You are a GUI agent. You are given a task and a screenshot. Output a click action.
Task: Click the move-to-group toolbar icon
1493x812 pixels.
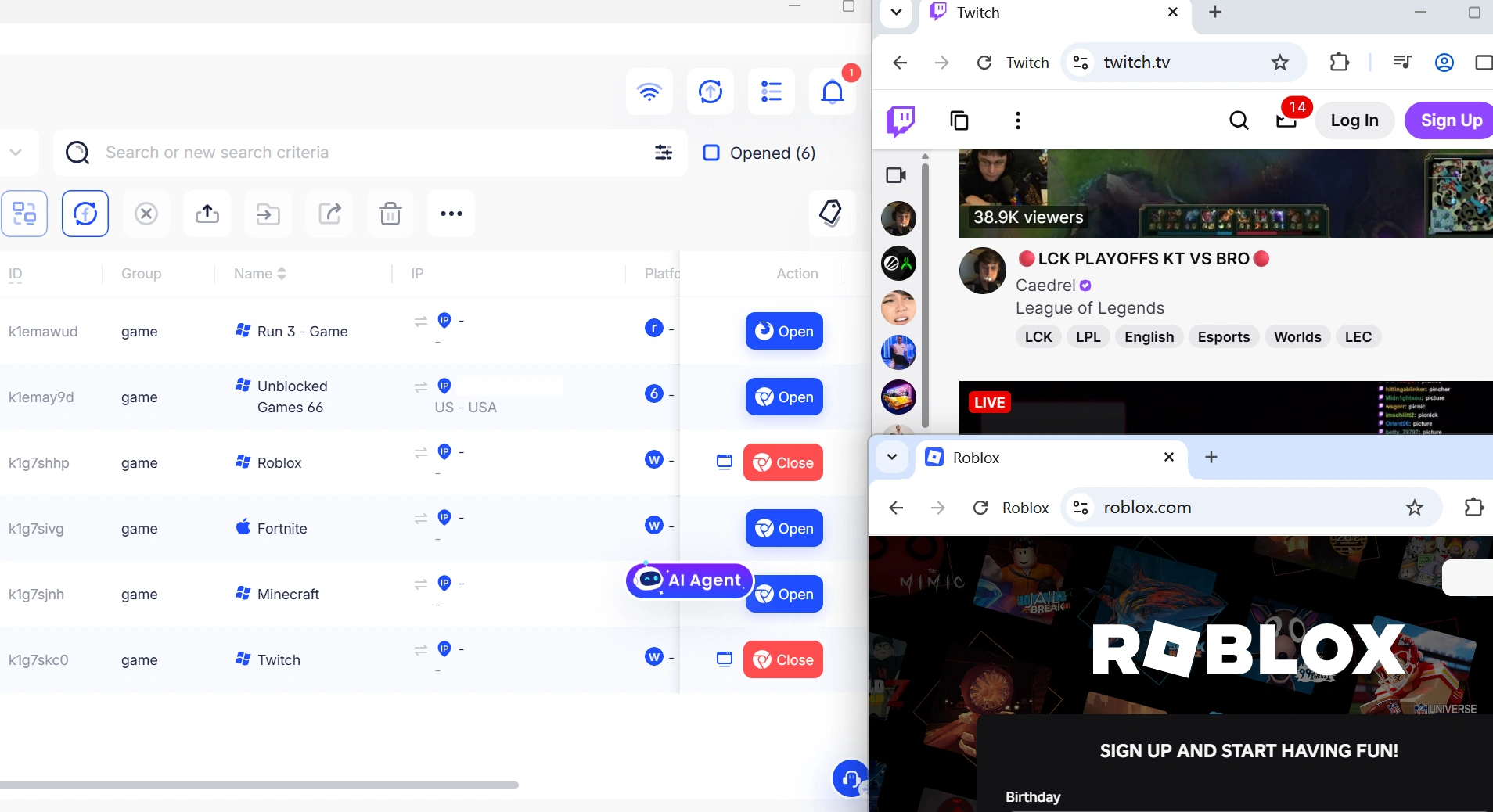click(x=268, y=214)
